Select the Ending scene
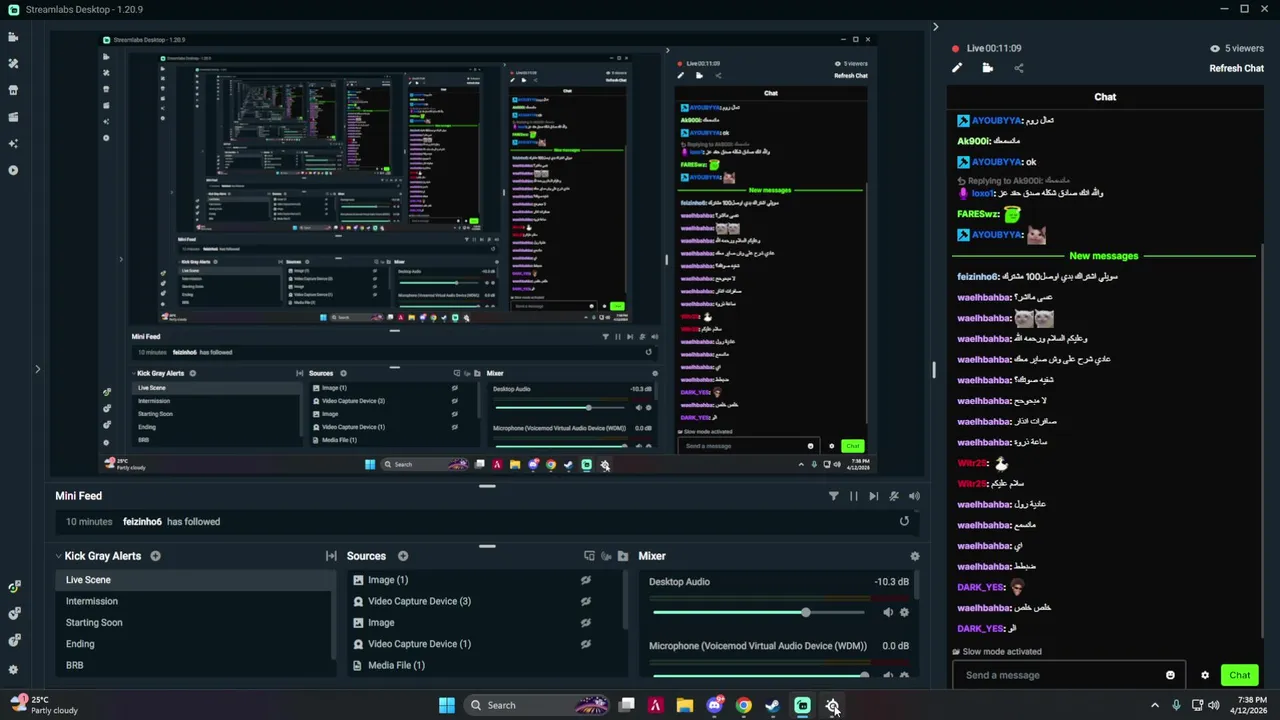1280x720 pixels. (x=195, y=644)
